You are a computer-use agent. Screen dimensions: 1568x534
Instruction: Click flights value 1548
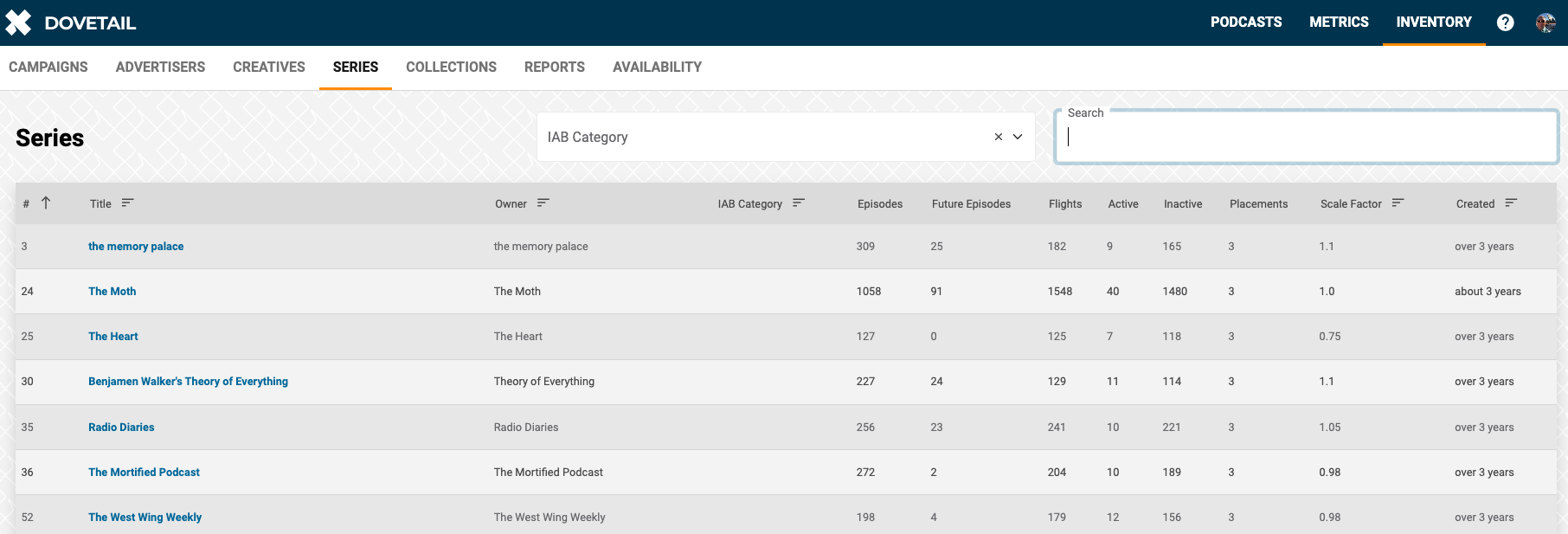point(1060,292)
